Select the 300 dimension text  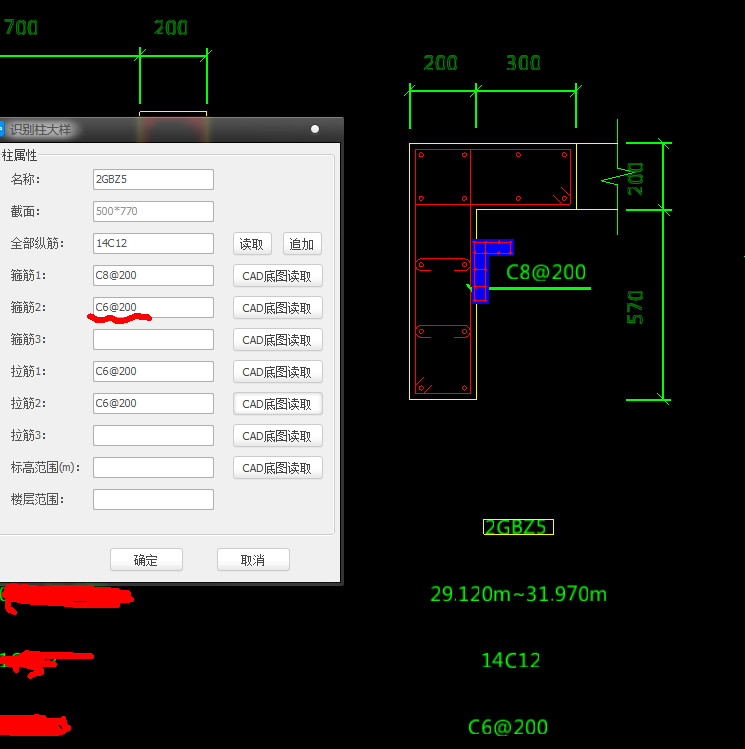click(523, 63)
